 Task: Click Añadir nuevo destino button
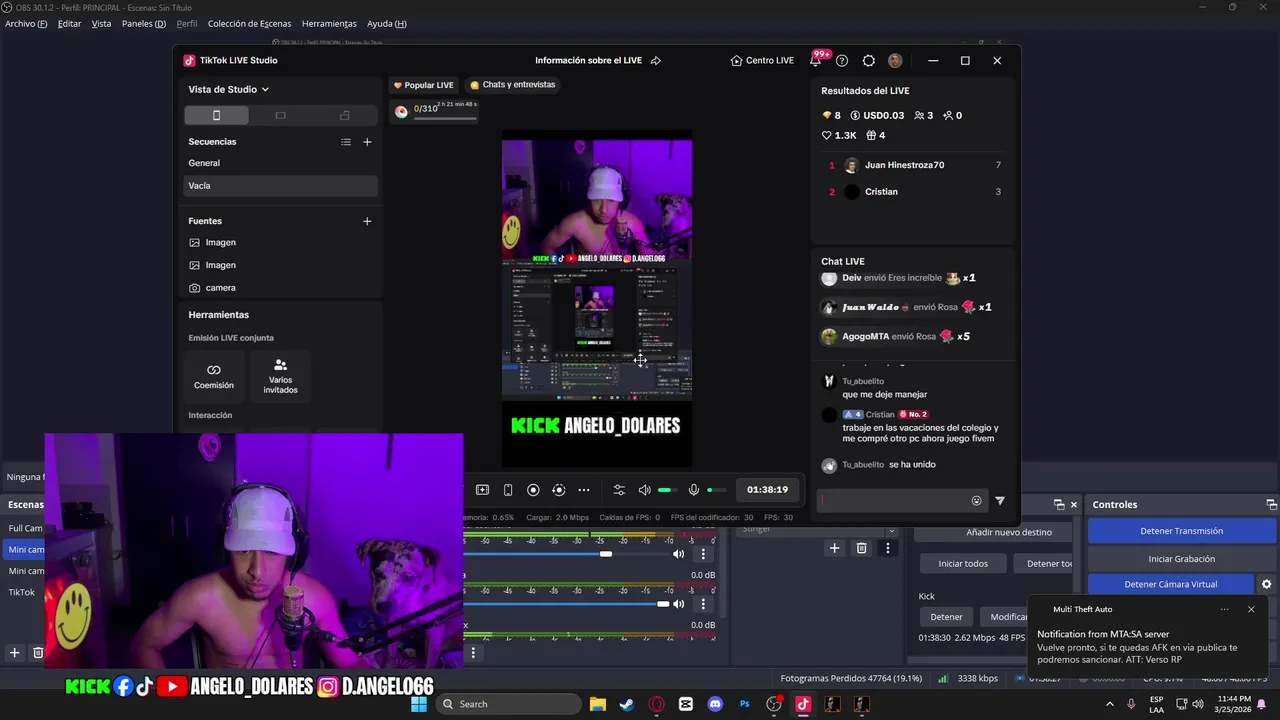[x=1009, y=532]
